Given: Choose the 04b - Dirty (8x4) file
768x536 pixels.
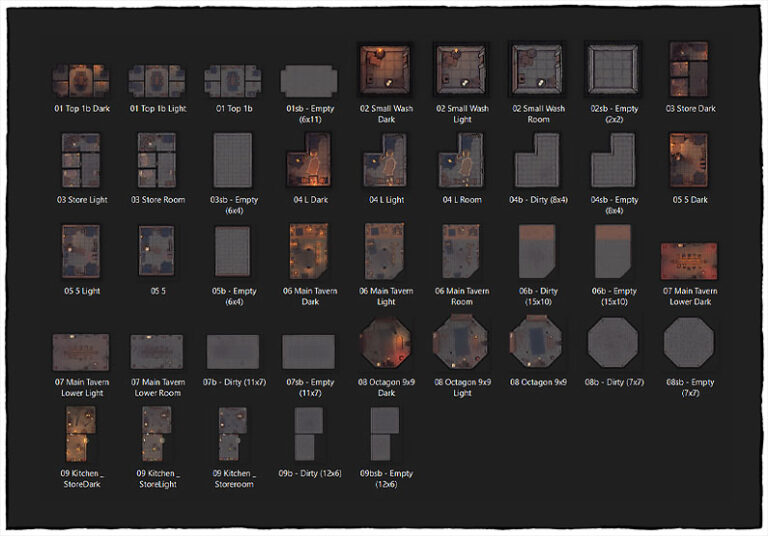Looking at the screenshot, I should coord(537,161).
